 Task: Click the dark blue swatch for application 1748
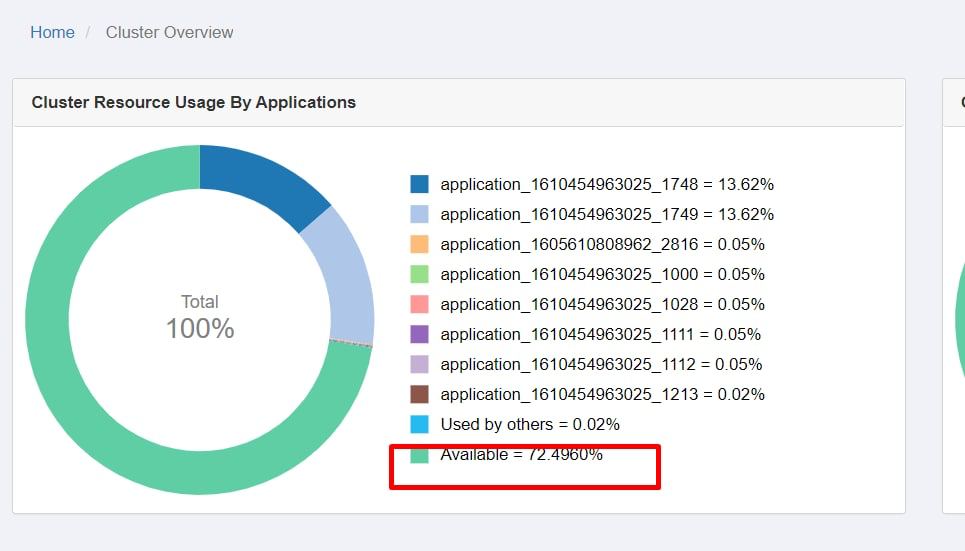click(x=420, y=184)
